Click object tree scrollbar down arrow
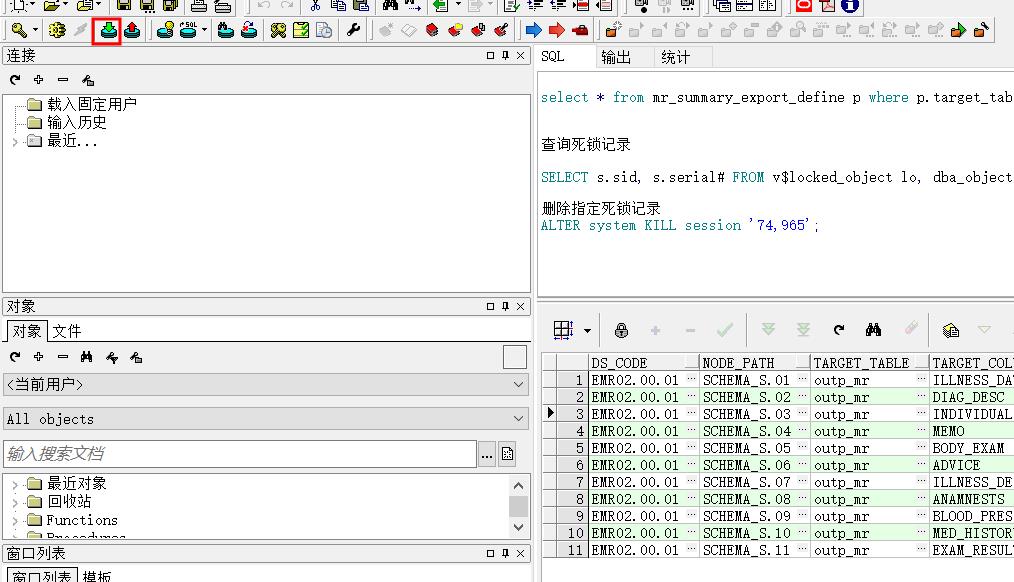Screen dimensions: 1014x582 click(518, 527)
